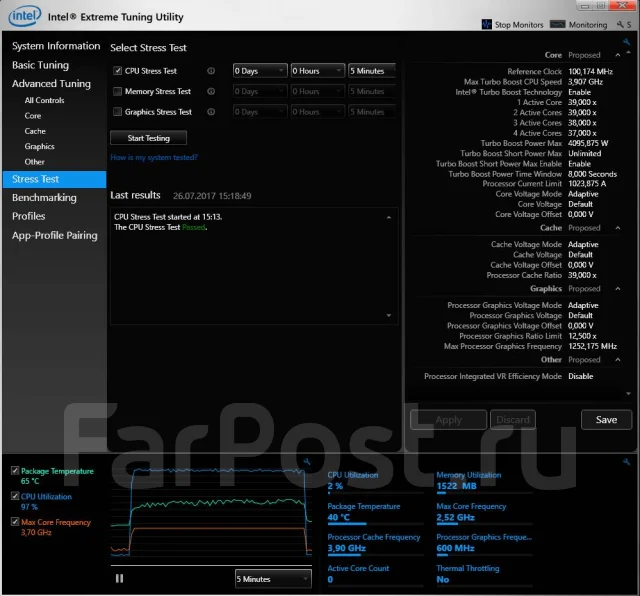Open the graph time span 5 Minutes dropdown
Image resolution: width=640 pixels, height=596 pixels.
(x=273, y=579)
